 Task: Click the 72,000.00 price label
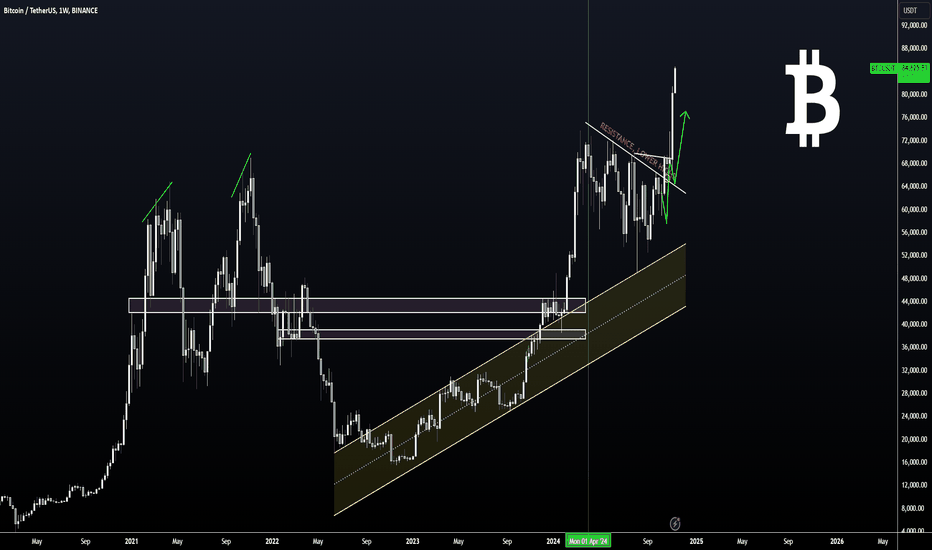[x=914, y=140]
